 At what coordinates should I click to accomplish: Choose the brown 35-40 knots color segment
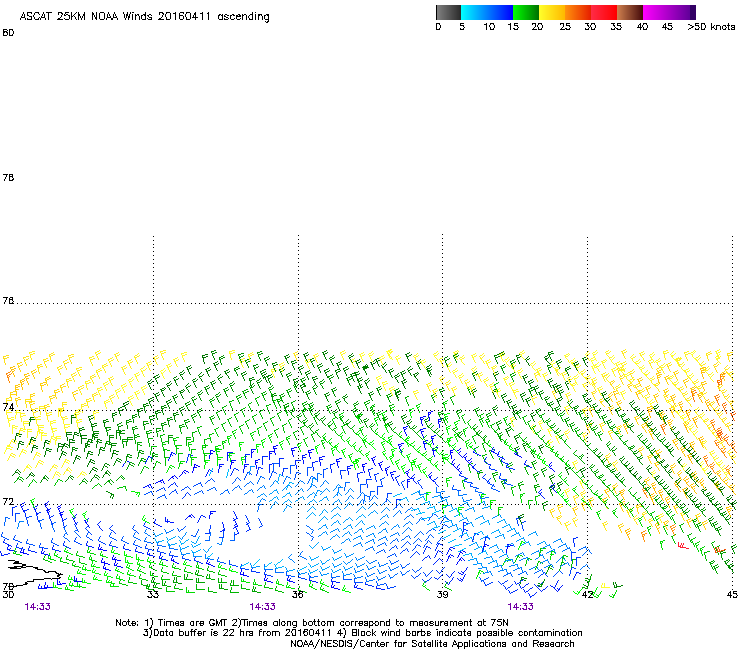pyautogui.click(x=630, y=12)
